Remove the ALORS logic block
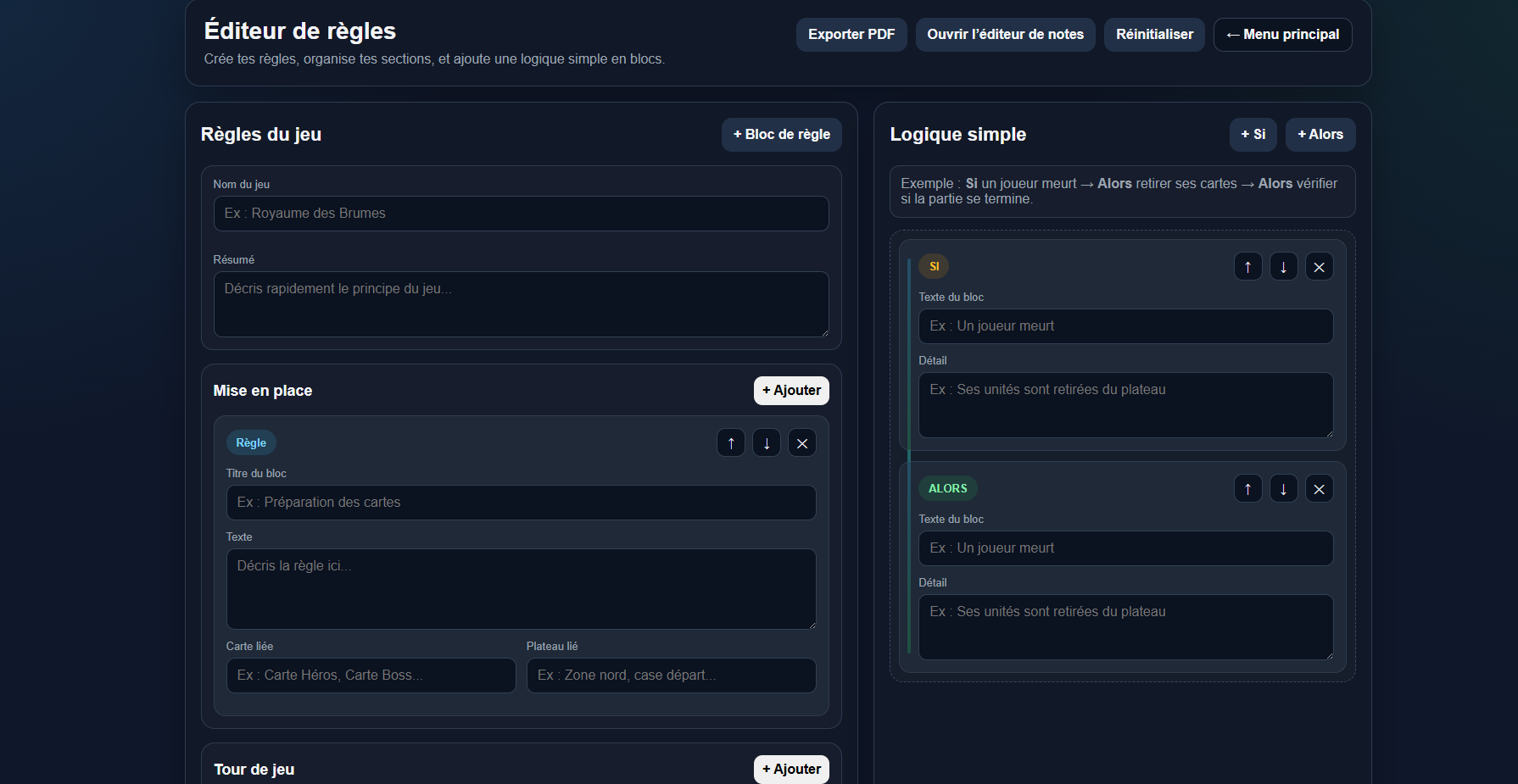1518x784 pixels. tap(1320, 488)
